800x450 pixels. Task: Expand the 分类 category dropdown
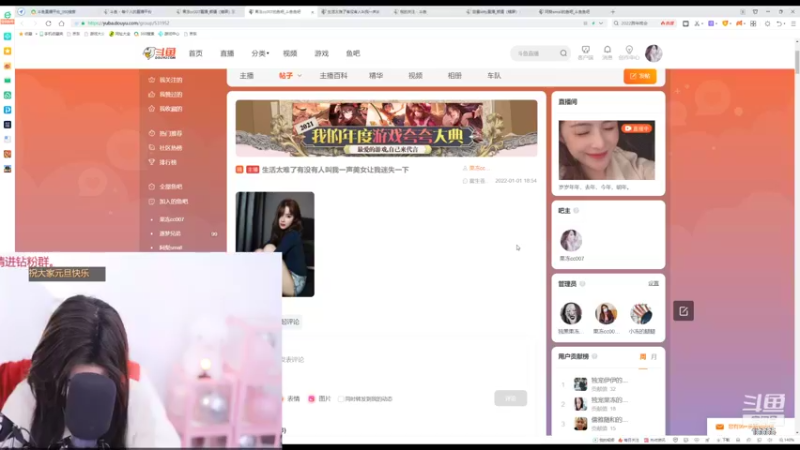tap(260, 53)
